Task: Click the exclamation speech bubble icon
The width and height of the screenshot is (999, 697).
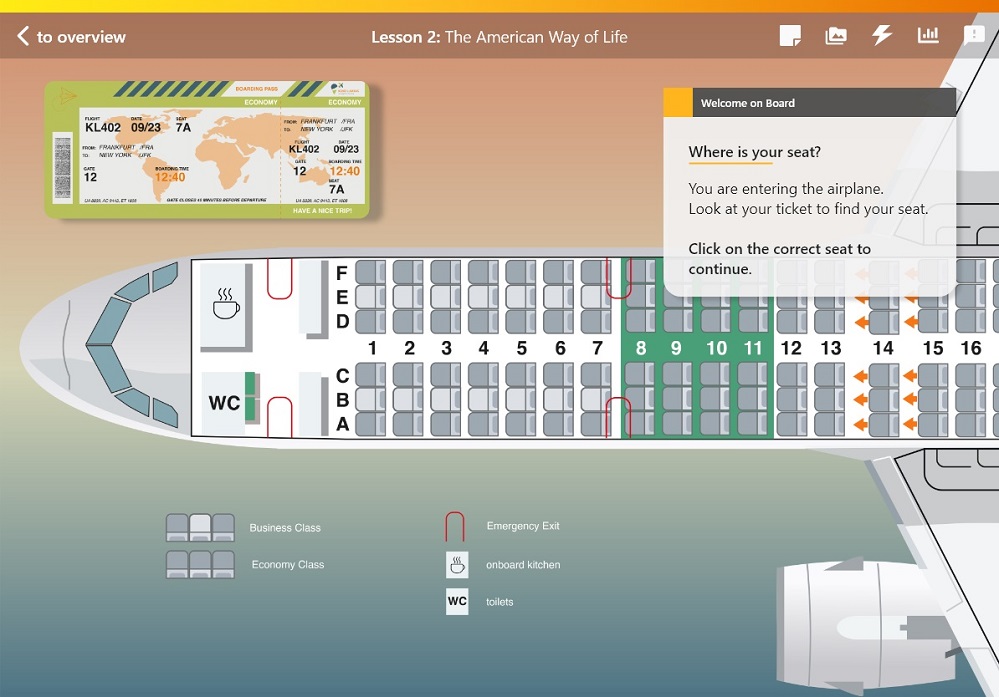Action: click(x=973, y=36)
